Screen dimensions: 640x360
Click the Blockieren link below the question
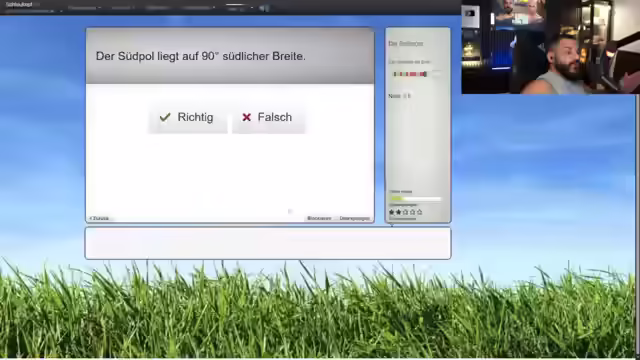(x=319, y=218)
